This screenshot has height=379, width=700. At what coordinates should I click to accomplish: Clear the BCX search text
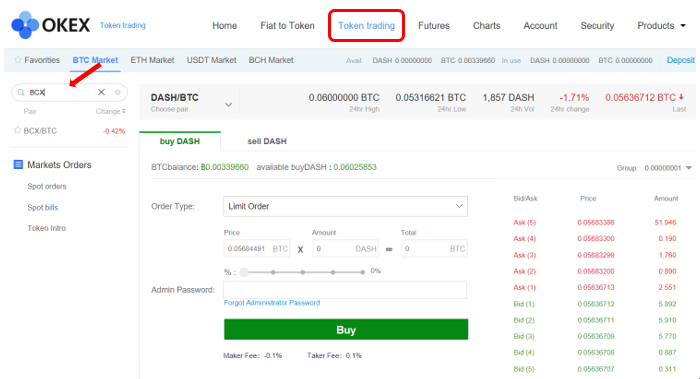pyautogui.click(x=101, y=92)
